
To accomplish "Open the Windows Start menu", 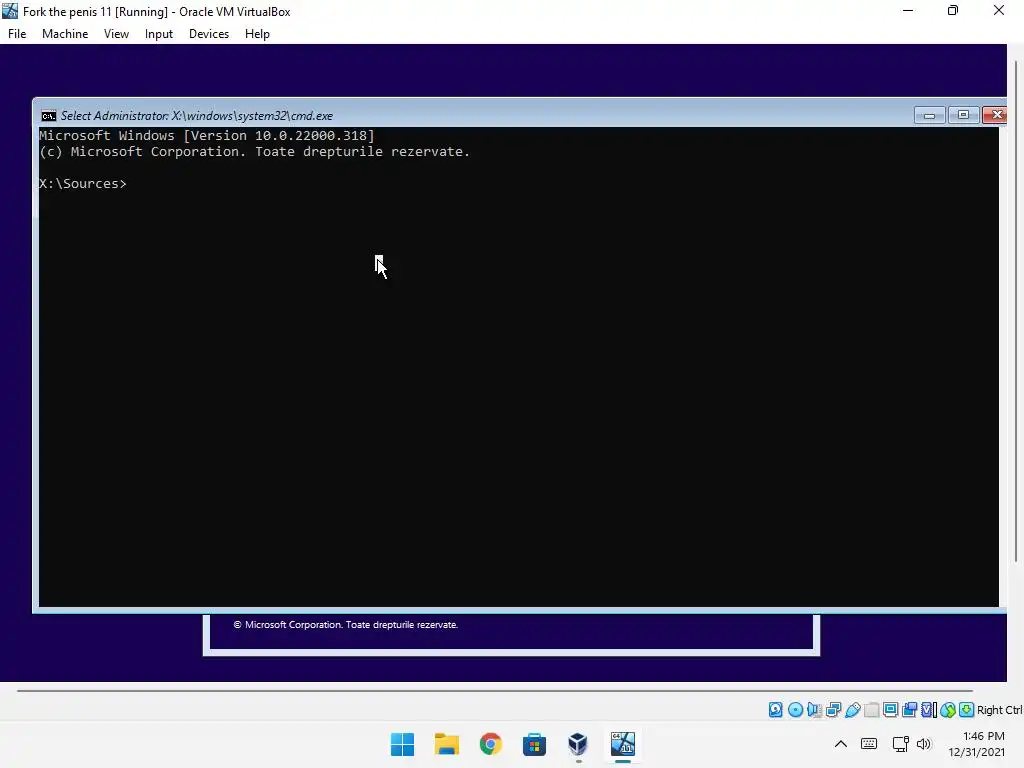I will coord(402,744).
